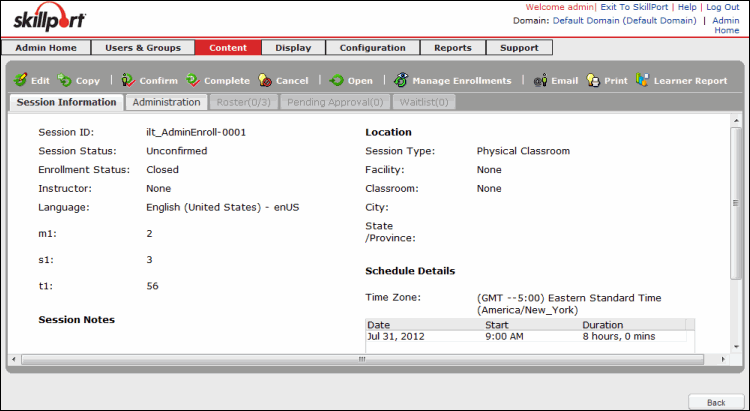Click the t1 value 56
Image resolution: width=750 pixels, height=411 pixels.
(x=152, y=286)
